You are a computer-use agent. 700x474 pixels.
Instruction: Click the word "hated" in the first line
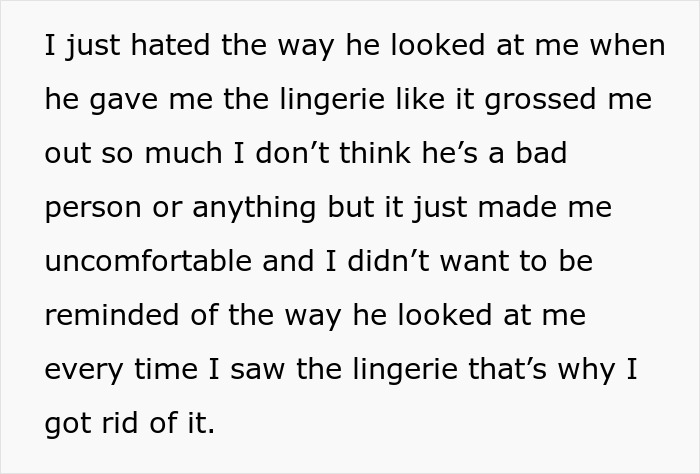[x=134, y=46]
